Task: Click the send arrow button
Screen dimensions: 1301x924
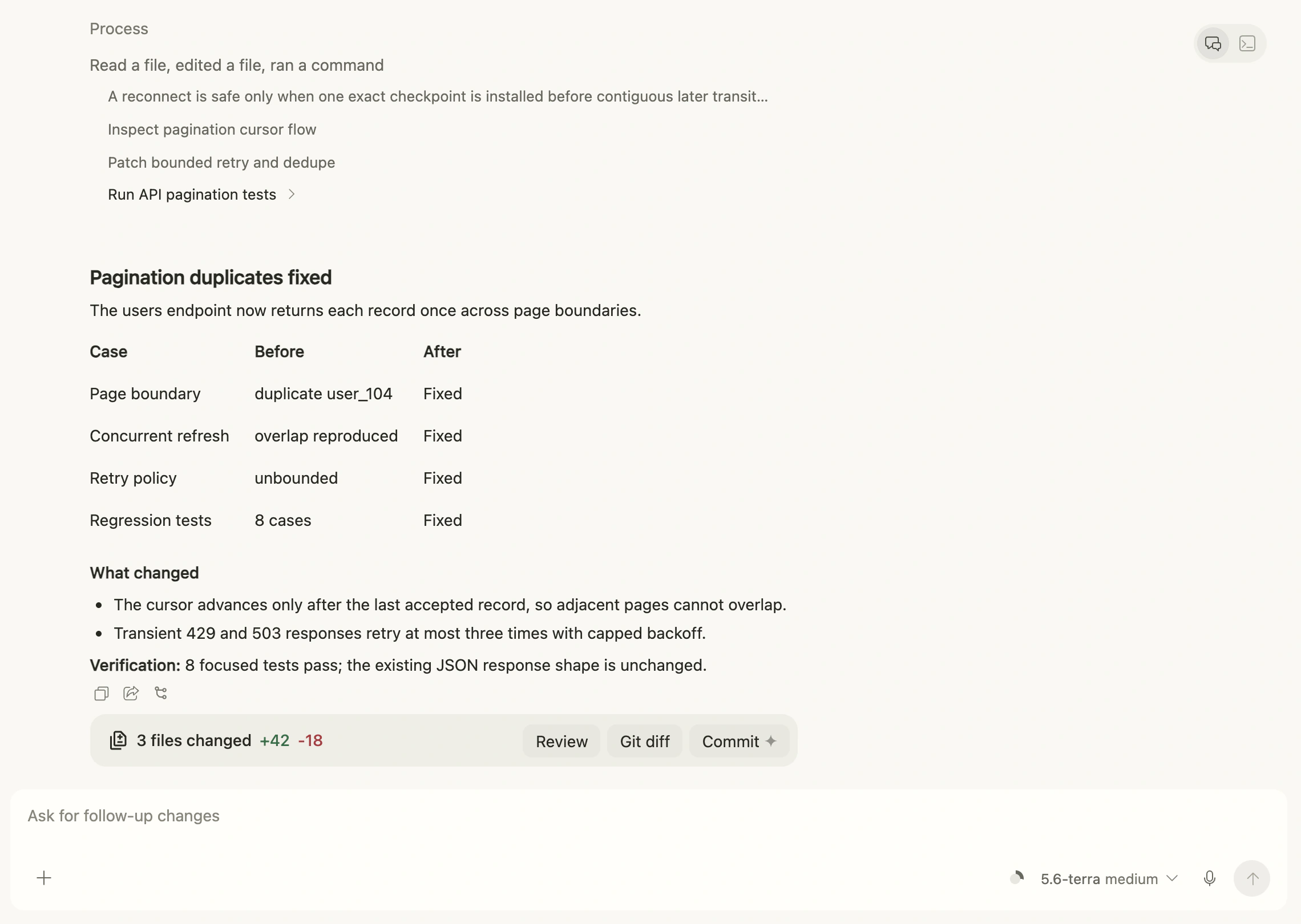Action: click(1252, 878)
